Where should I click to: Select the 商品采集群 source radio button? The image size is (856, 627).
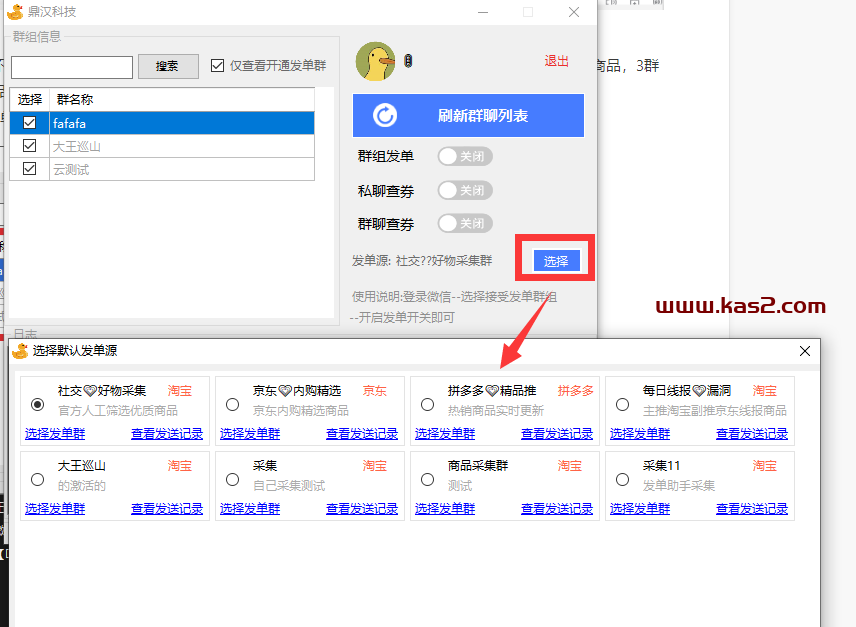coord(427,480)
